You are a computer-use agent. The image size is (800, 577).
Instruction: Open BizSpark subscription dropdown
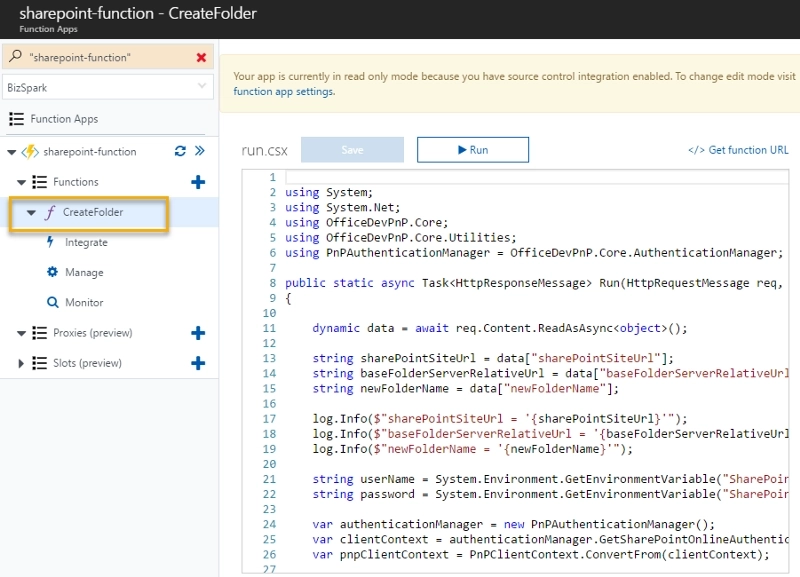coord(107,87)
